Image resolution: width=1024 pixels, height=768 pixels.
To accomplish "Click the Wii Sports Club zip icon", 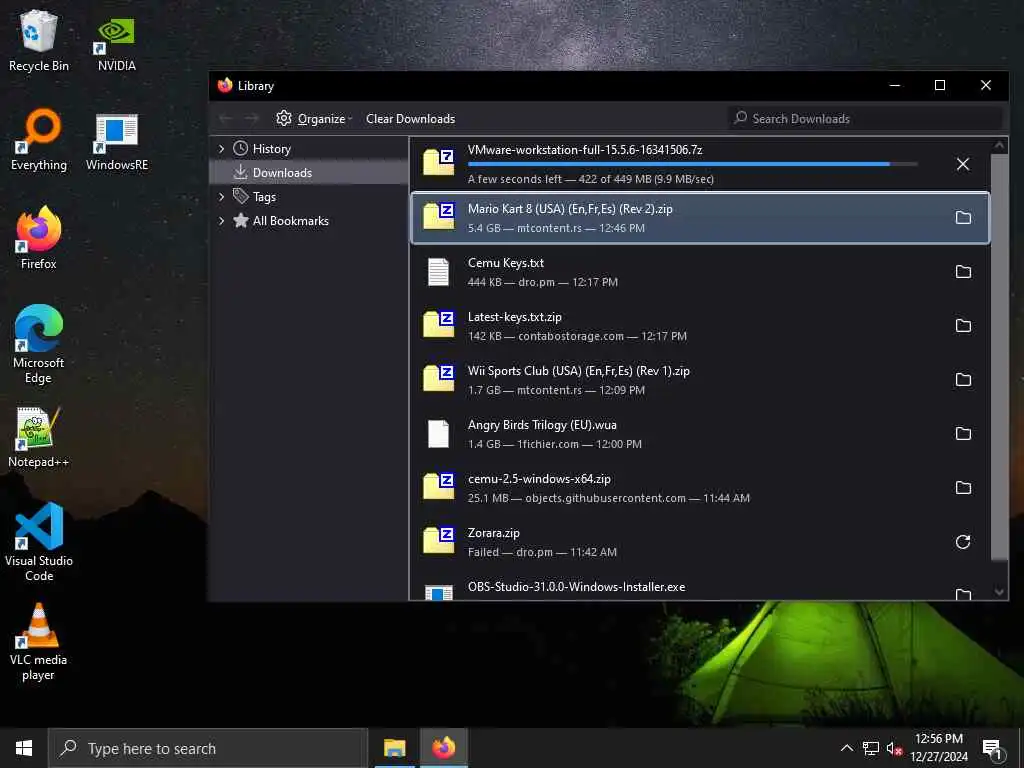I will (438, 379).
